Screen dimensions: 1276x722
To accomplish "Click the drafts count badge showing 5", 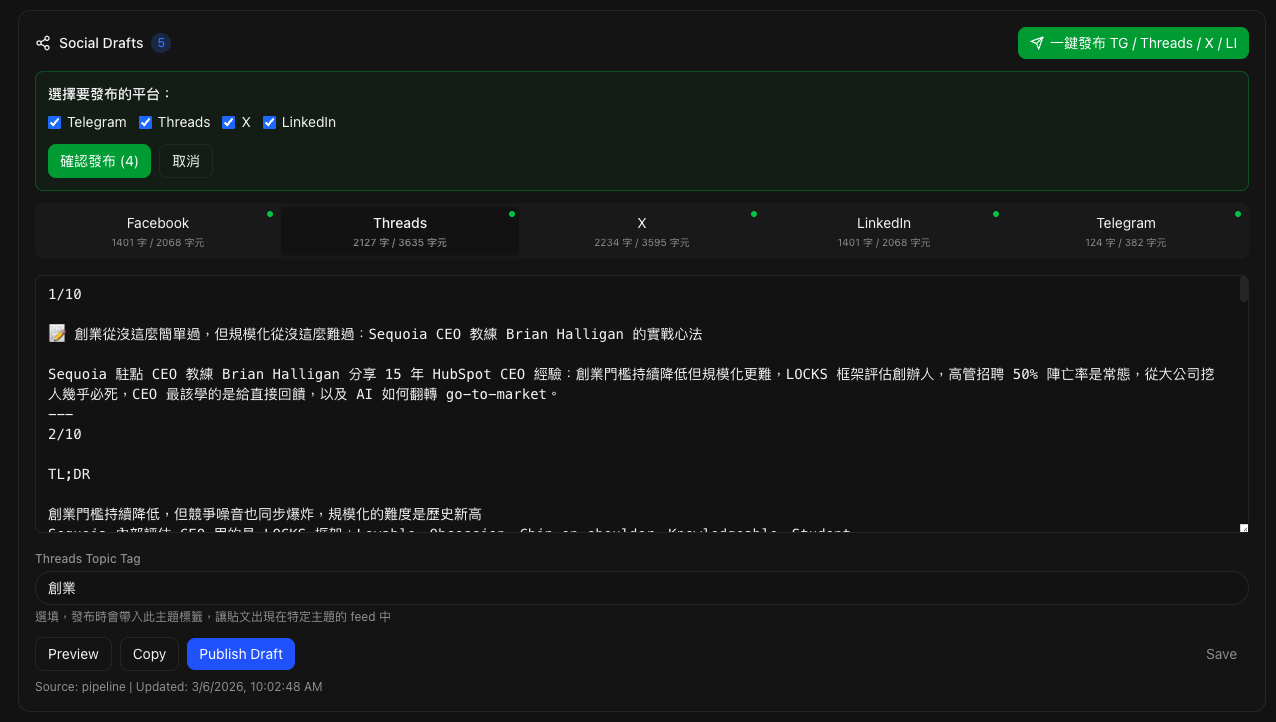I will tap(161, 43).
